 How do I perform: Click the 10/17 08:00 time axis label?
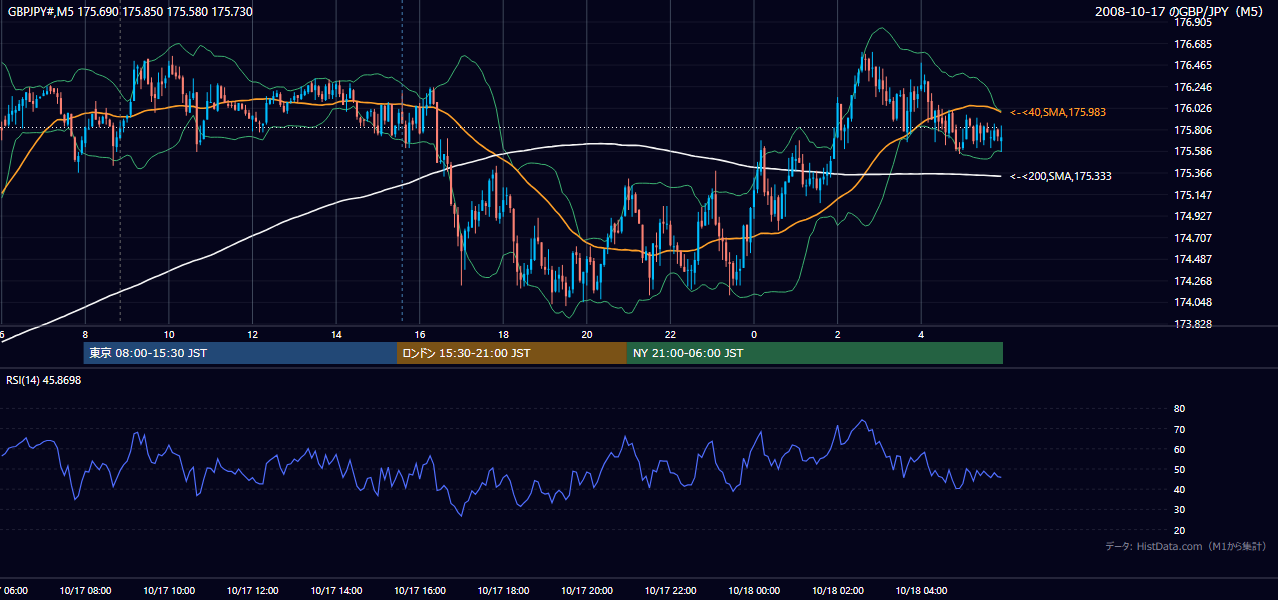pyautogui.click(x=85, y=591)
